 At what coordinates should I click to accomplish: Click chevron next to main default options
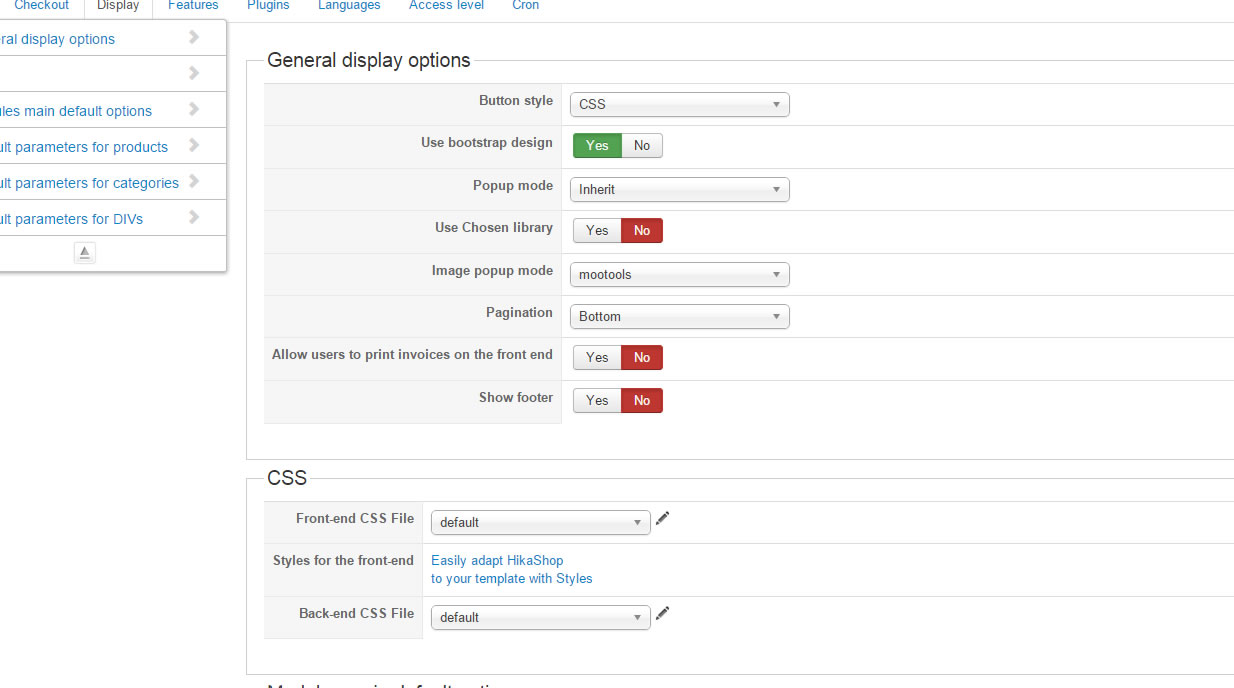click(x=194, y=110)
